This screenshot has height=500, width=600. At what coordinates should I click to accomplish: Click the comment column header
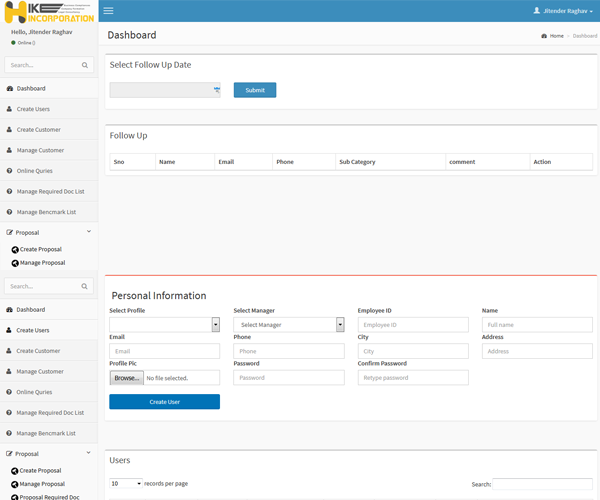click(x=488, y=162)
